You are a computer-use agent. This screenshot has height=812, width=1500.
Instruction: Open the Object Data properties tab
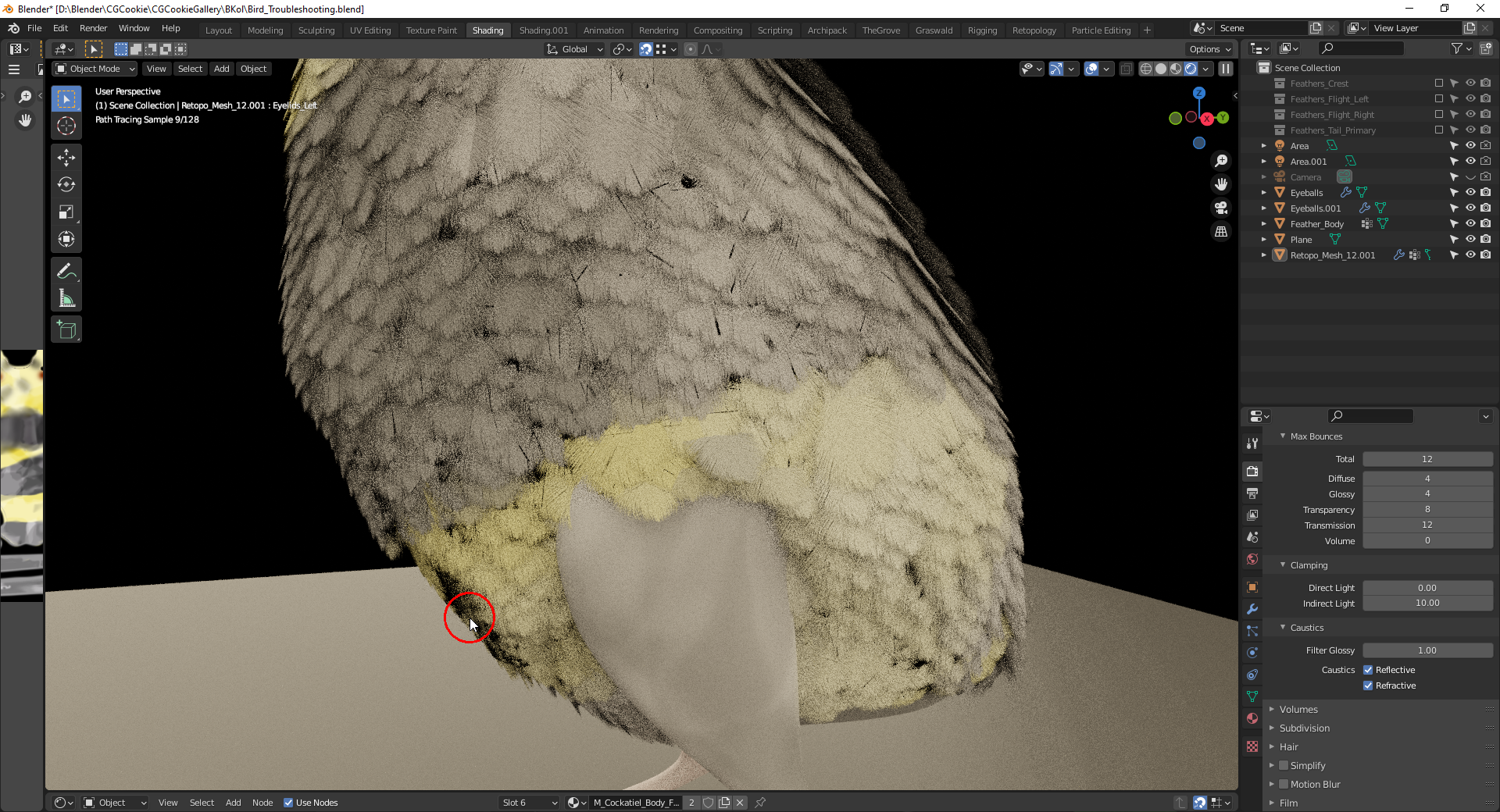click(x=1252, y=696)
